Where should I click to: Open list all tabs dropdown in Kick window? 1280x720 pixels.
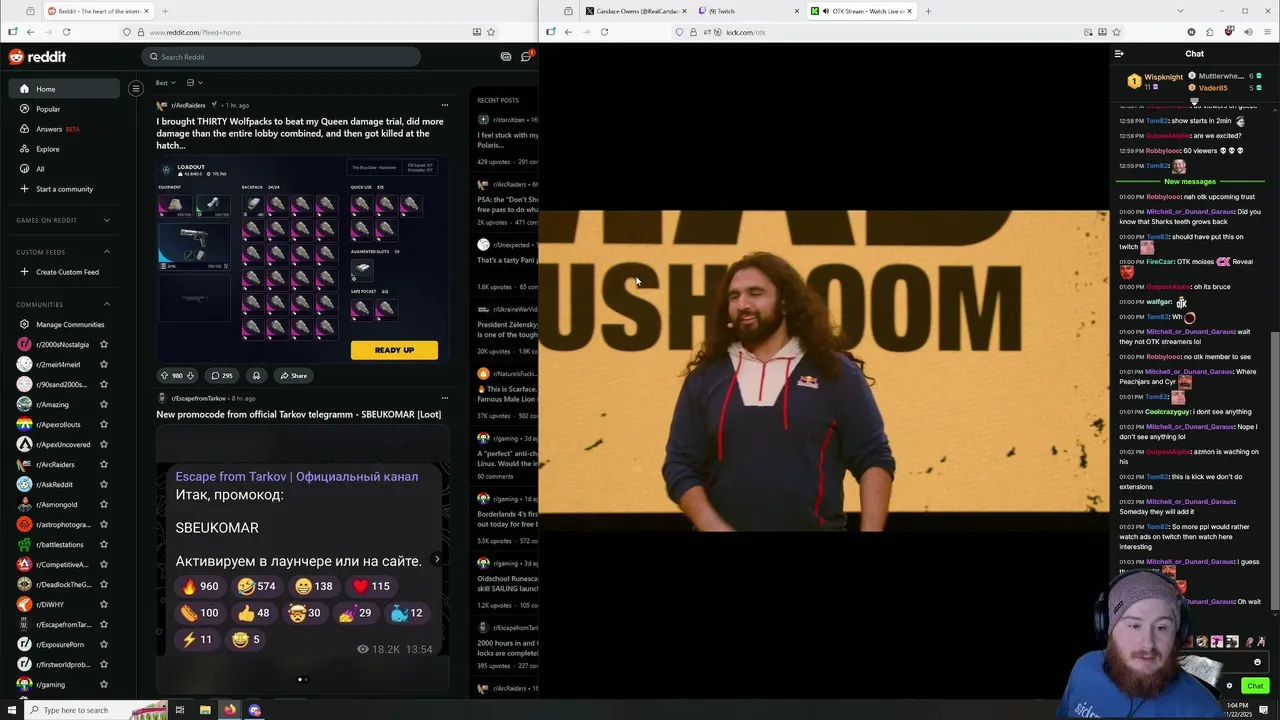point(1181,11)
